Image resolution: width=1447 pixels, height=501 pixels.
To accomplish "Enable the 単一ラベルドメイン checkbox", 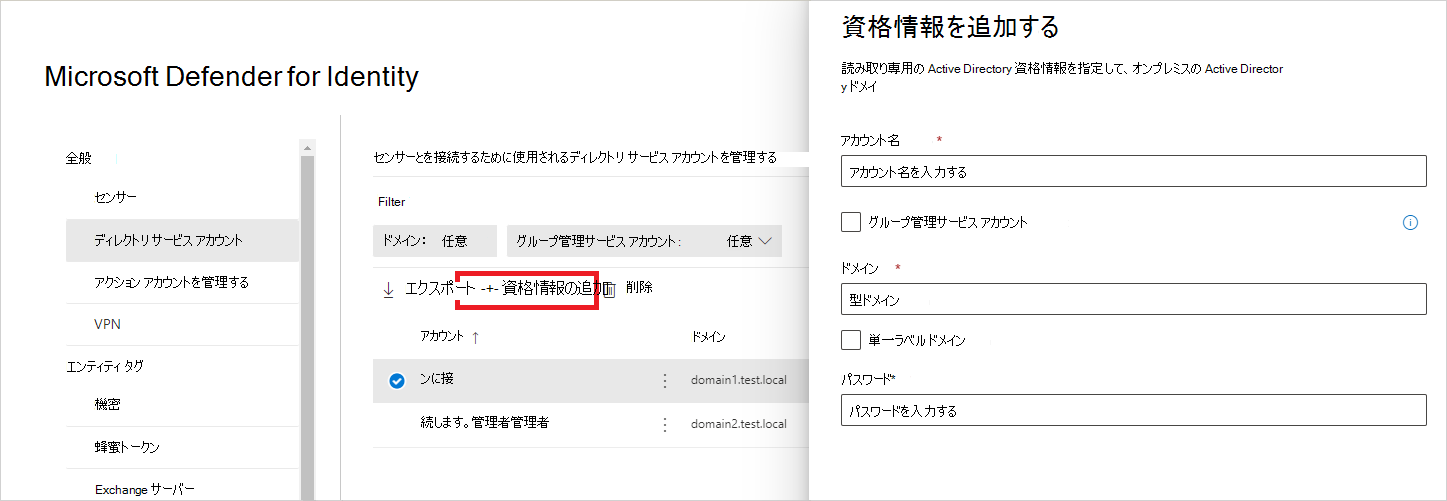I will pyautogui.click(x=851, y=340).
